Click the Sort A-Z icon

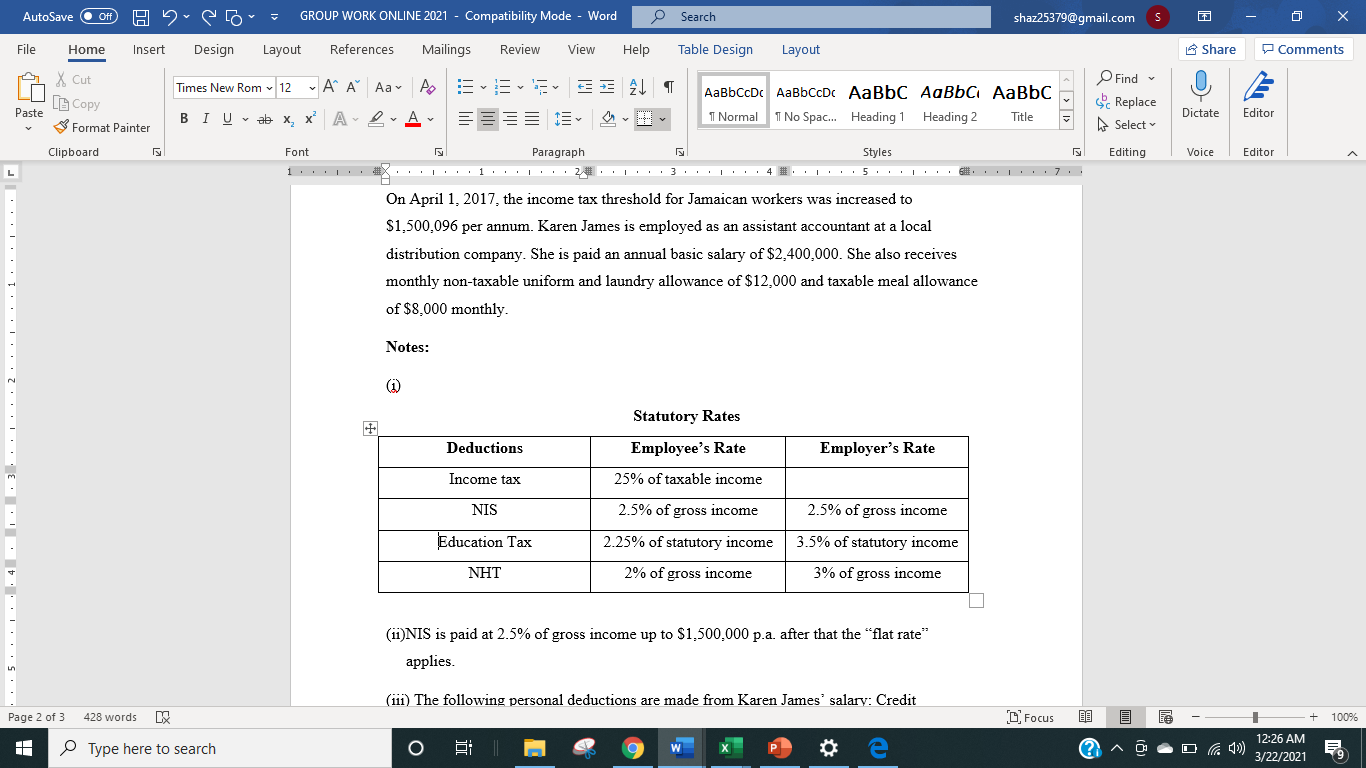639,87
